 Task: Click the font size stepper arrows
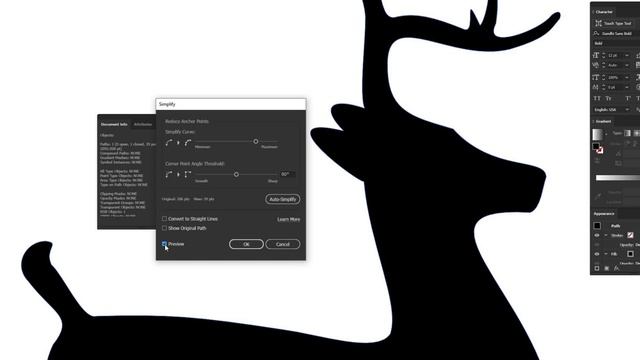tap(603, 55)
